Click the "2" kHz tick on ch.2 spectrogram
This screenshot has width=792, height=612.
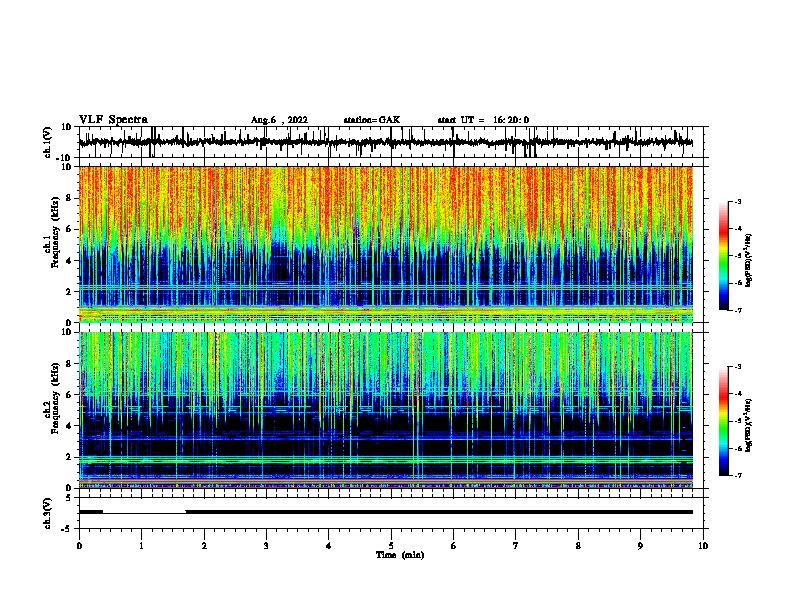[69, 457]
